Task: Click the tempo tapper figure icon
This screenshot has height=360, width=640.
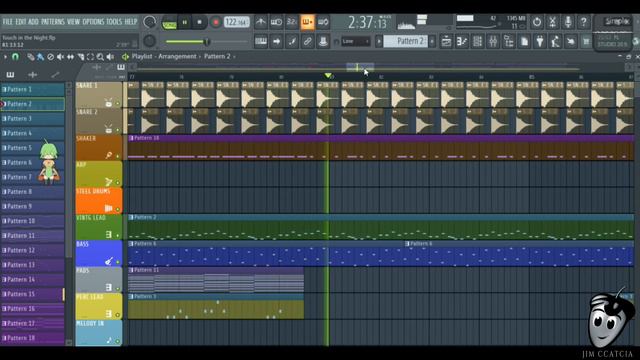Action: pyautogui.click(x=555, y=41)
